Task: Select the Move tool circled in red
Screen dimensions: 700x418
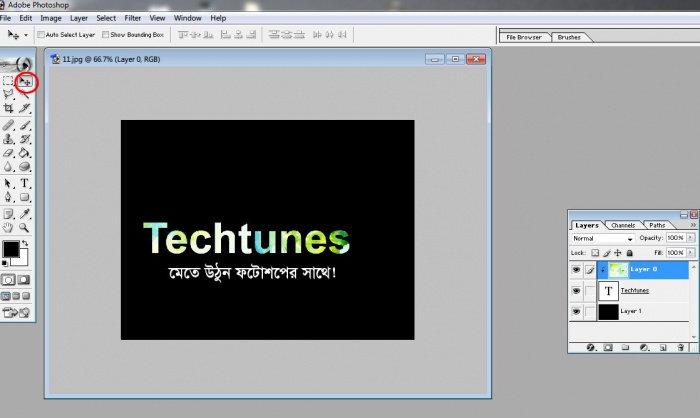Action: [x=26, y=80]
